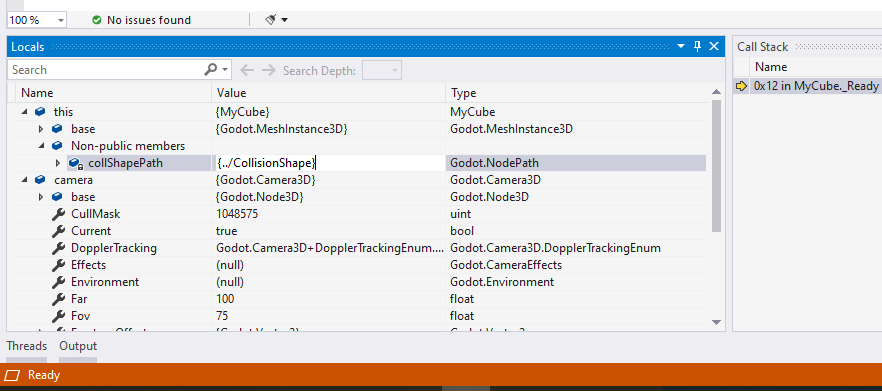Click the search magnifier icon in Locals
This screenshot has width=882, height=391.
(211, 70)
